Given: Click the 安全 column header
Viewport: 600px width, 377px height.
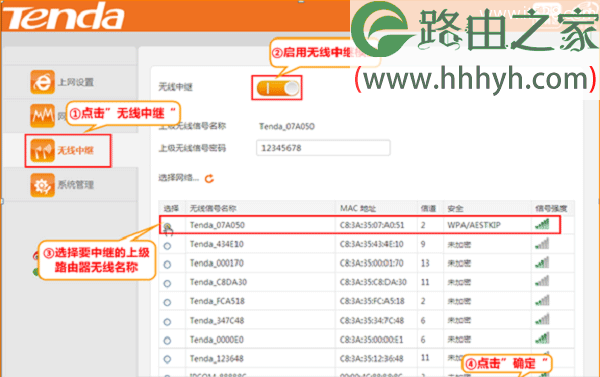Looking at the screenshot, I should click(455, 209).
